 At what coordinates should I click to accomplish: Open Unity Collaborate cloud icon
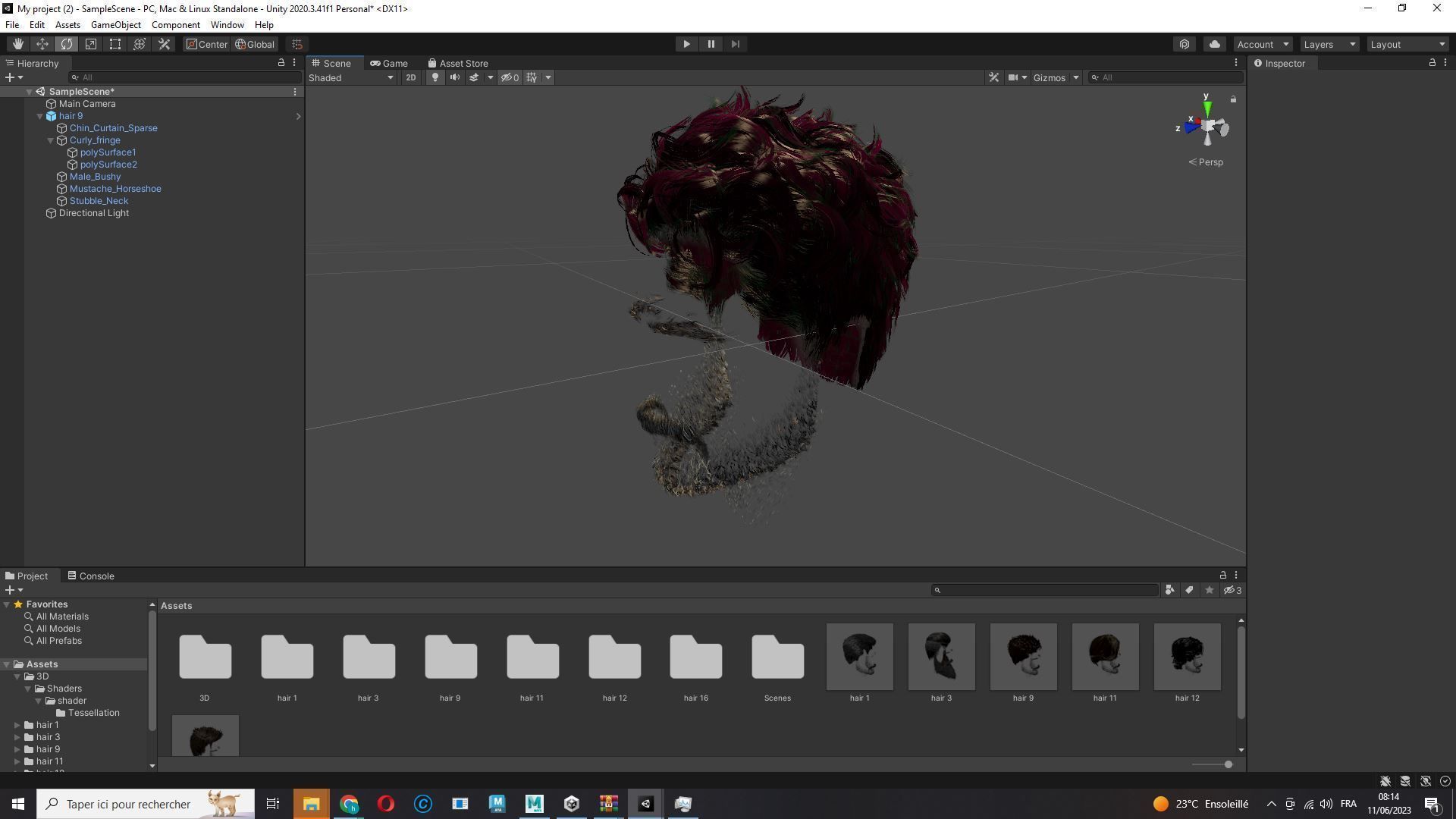(1214, 44)
